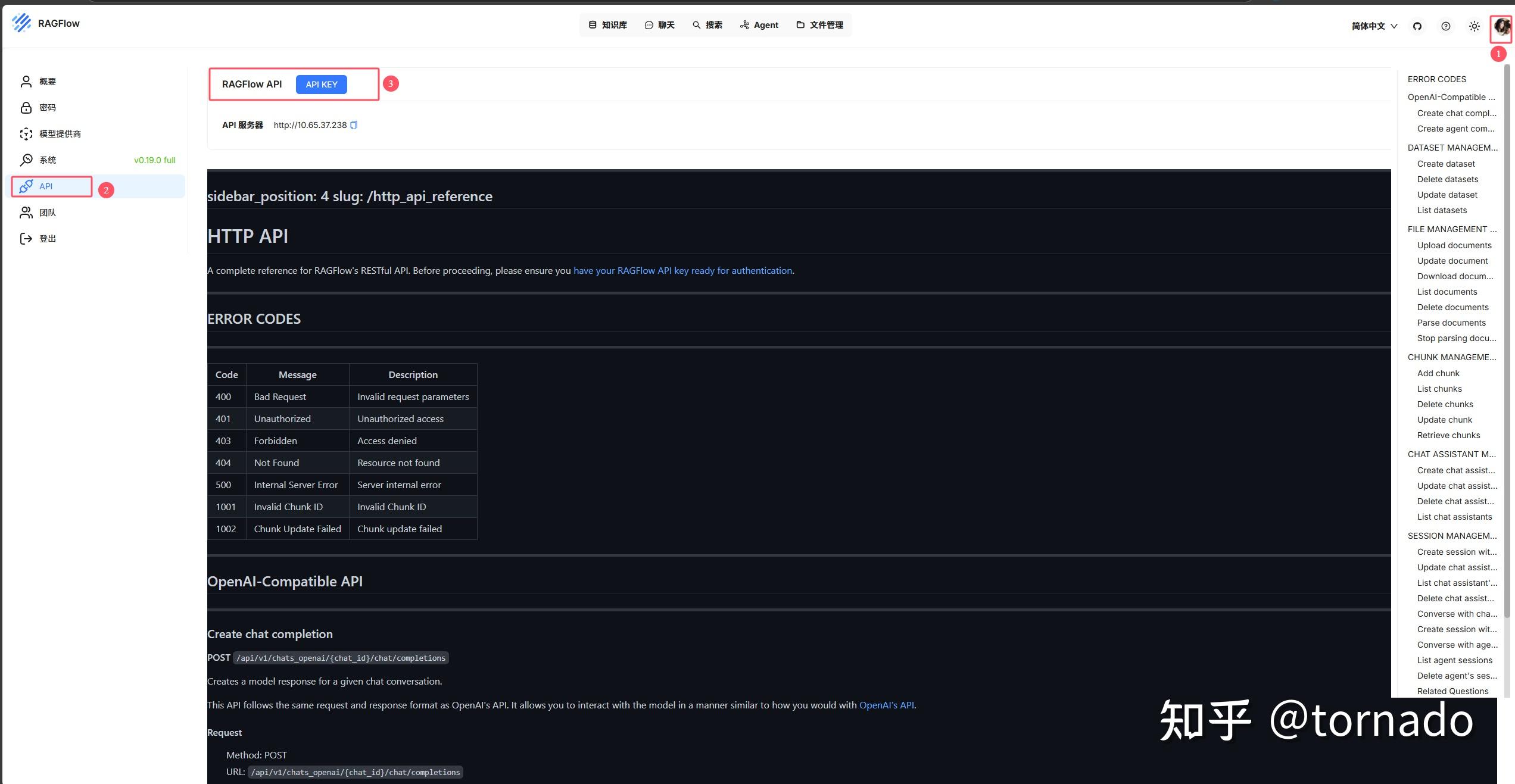Image resolution: width=1515 pixels, height=784 pixels.
Task: Click the log out sidebar item
Action: click(x=47, y=239)
